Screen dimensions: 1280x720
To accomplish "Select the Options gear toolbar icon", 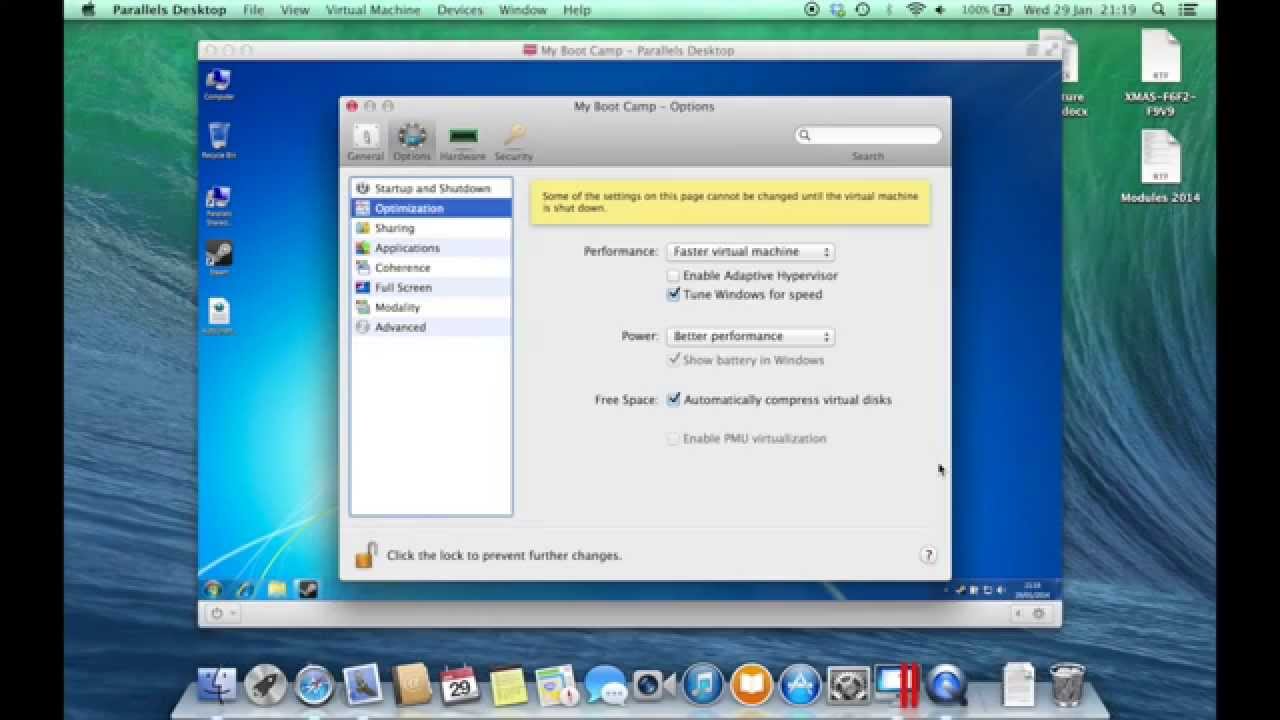I will point(411,141).
